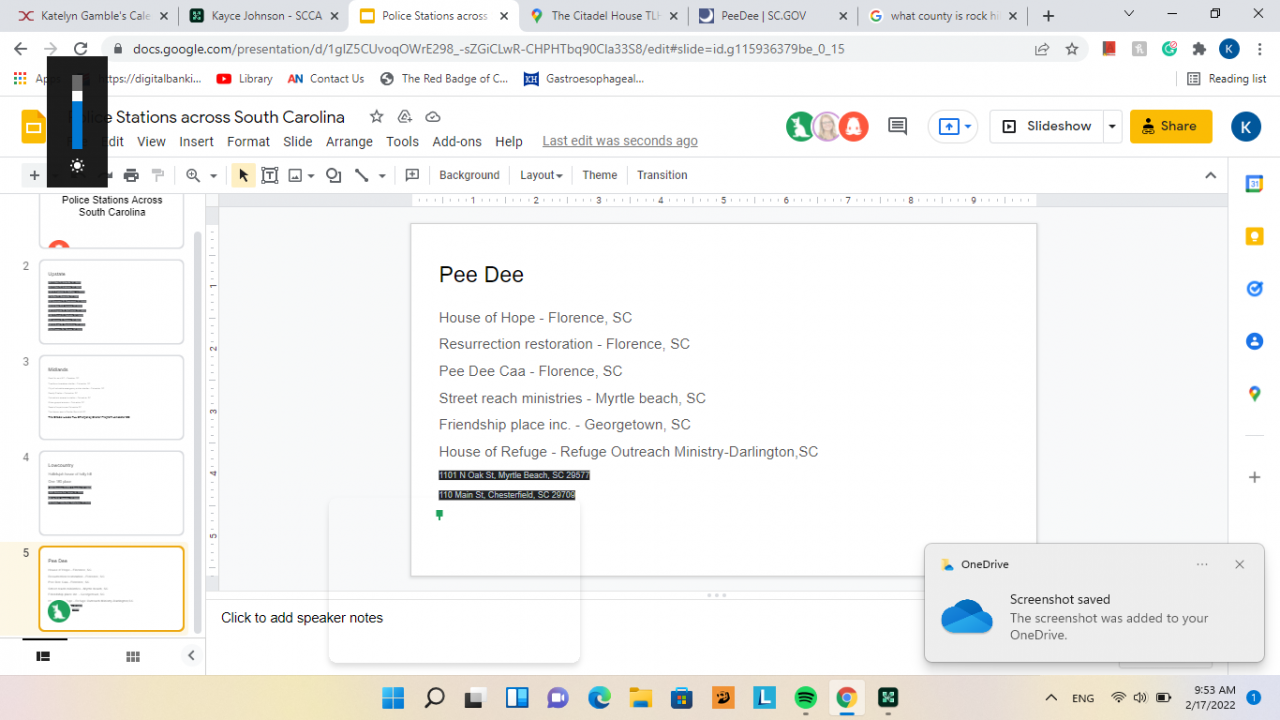Click to add speaker notes
Image resolution: width=1280 pixels, height=720 pixels.
pos(302,618)
